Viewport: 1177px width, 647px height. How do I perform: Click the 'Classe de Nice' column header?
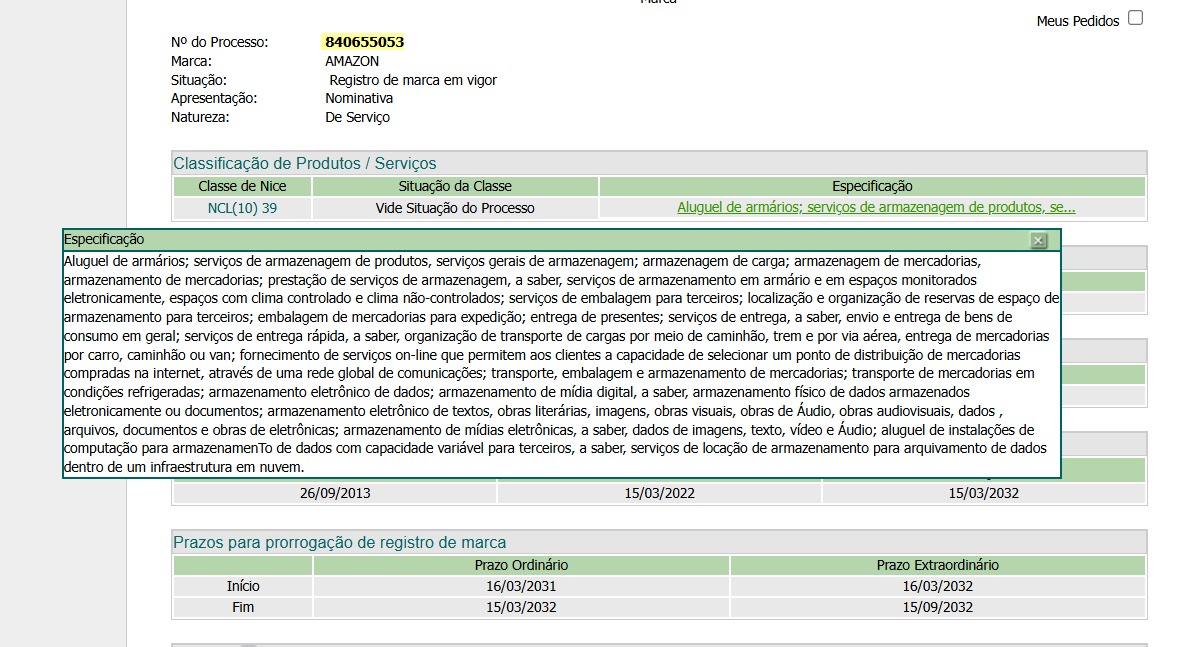(242, 186)
